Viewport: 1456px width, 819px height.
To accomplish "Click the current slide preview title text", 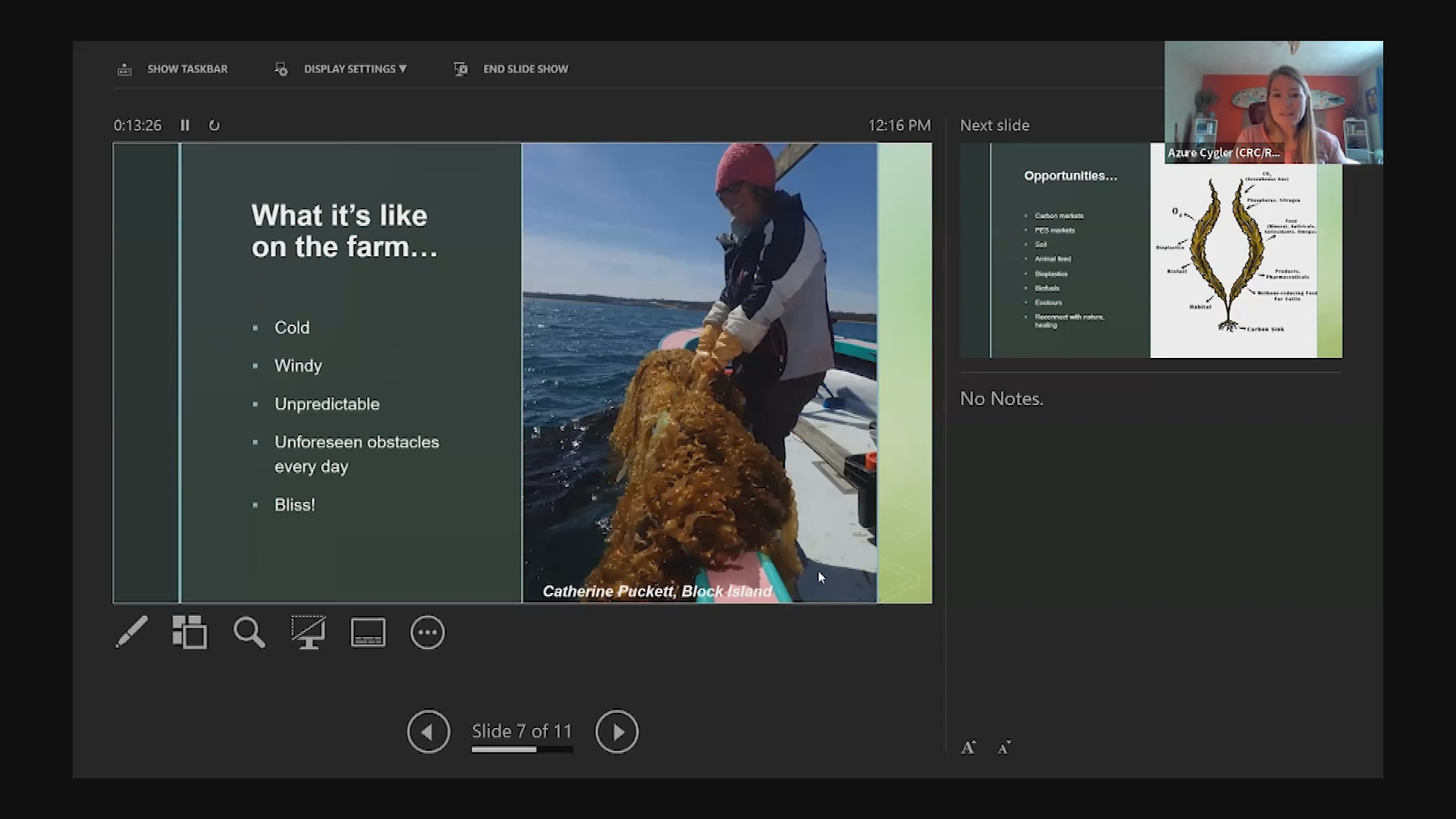I will [344, 231].
